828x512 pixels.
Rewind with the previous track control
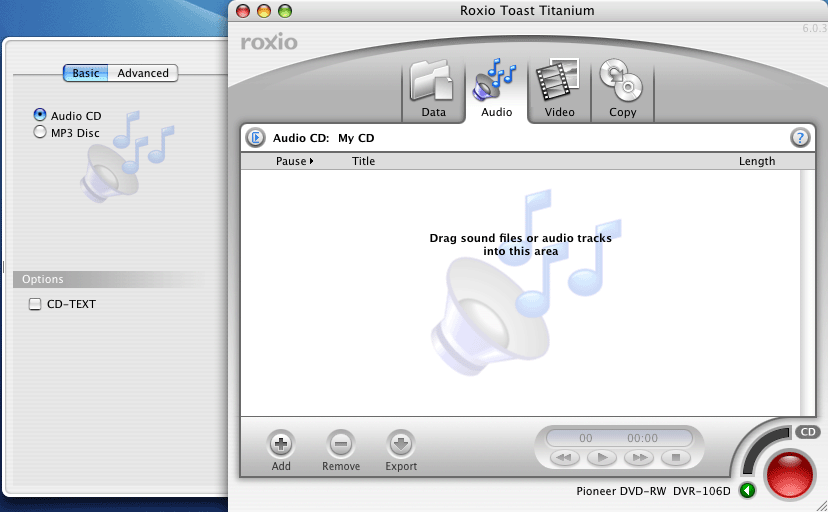coord(564,457)
